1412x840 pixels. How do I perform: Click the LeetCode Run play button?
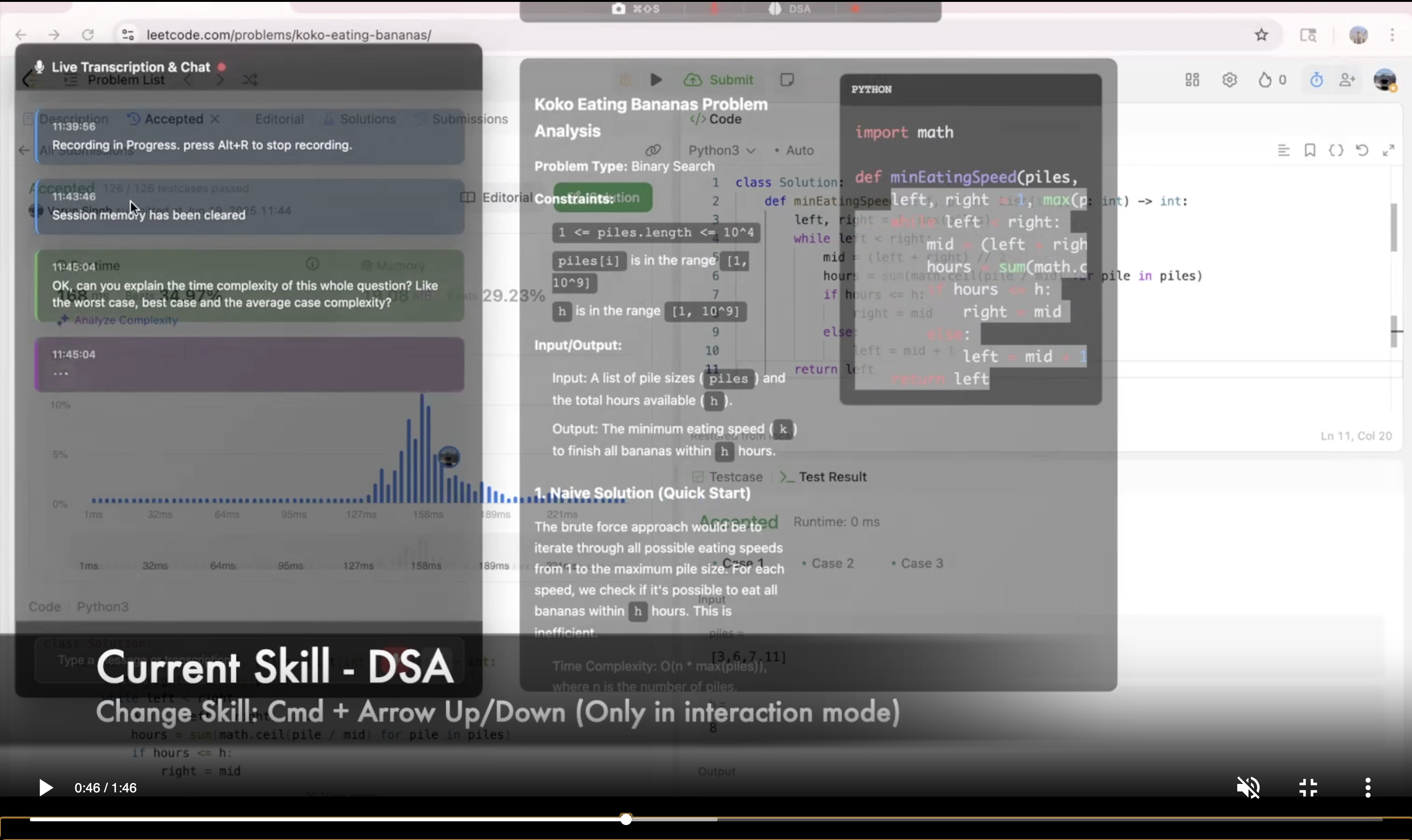coord(656,80)
